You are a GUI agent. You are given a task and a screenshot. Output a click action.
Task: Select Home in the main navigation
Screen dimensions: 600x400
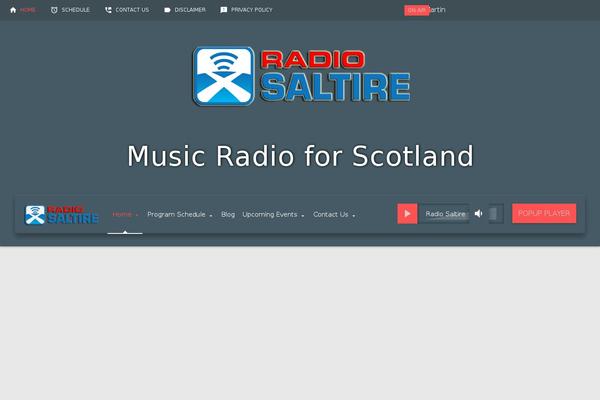[x=122, y=214]
